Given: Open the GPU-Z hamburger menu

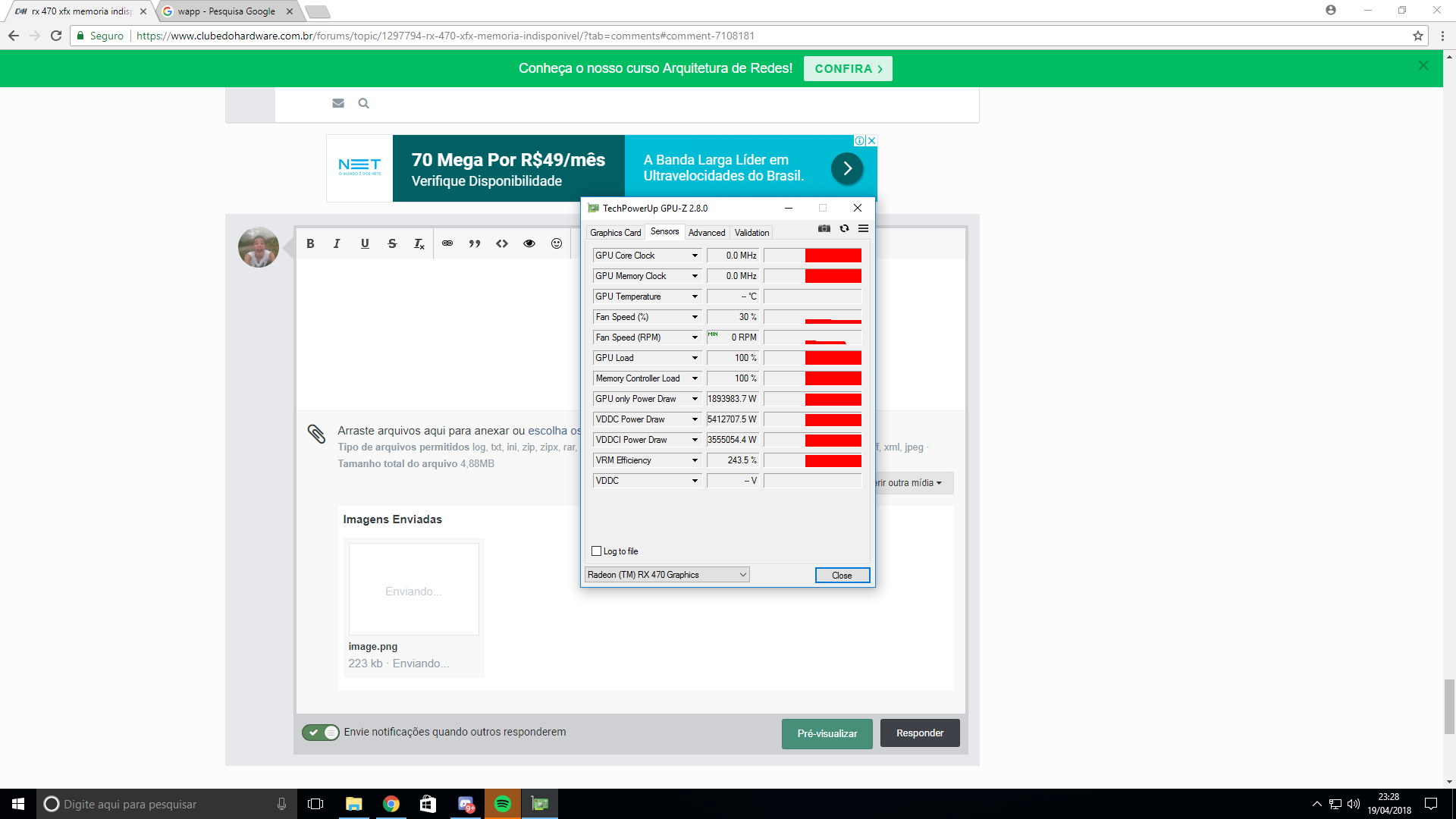Looking at the screenshot, I should (x=863, y=228).
